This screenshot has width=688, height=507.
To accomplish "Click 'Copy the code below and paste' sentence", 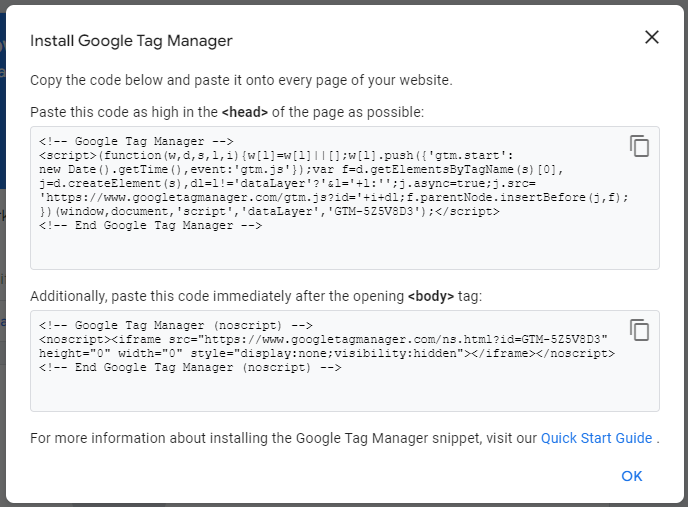I will coord(241,80).
